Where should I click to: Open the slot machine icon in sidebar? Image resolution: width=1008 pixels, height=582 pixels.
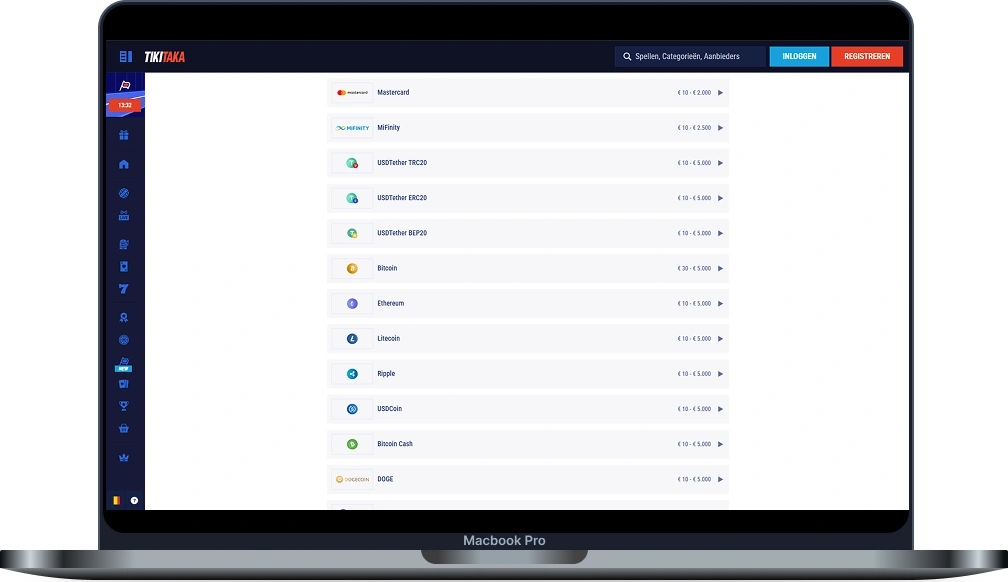tap(124, 244)
